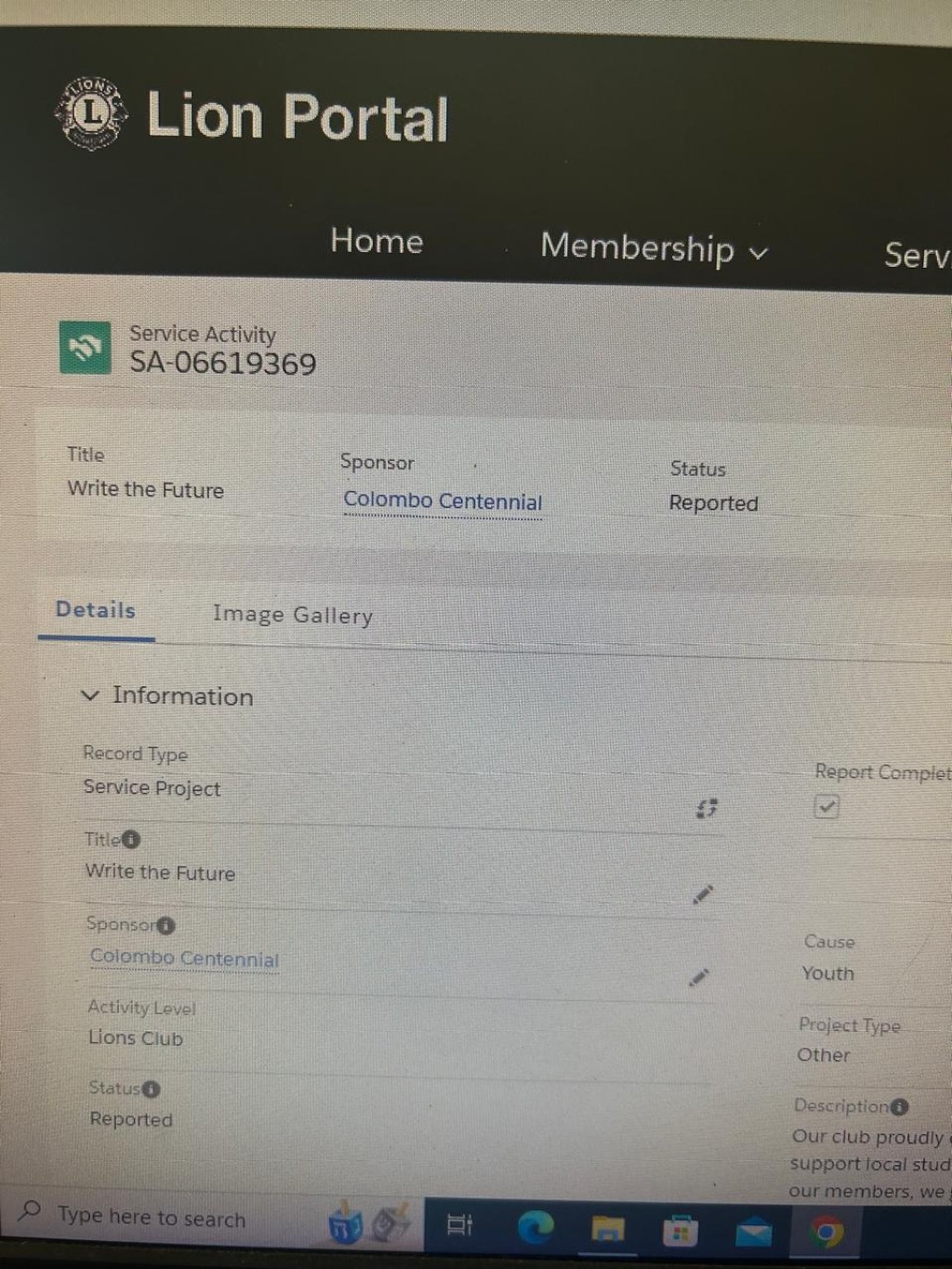Image resolution: width=952 pixels, height=1269 pixels.
Task: Switch to the Image Gallery tab
Action: point(293,615)
